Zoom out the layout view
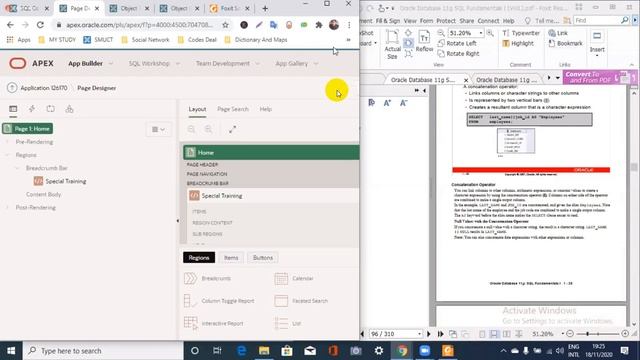640x360 pixels. click(x=191, y=129)
